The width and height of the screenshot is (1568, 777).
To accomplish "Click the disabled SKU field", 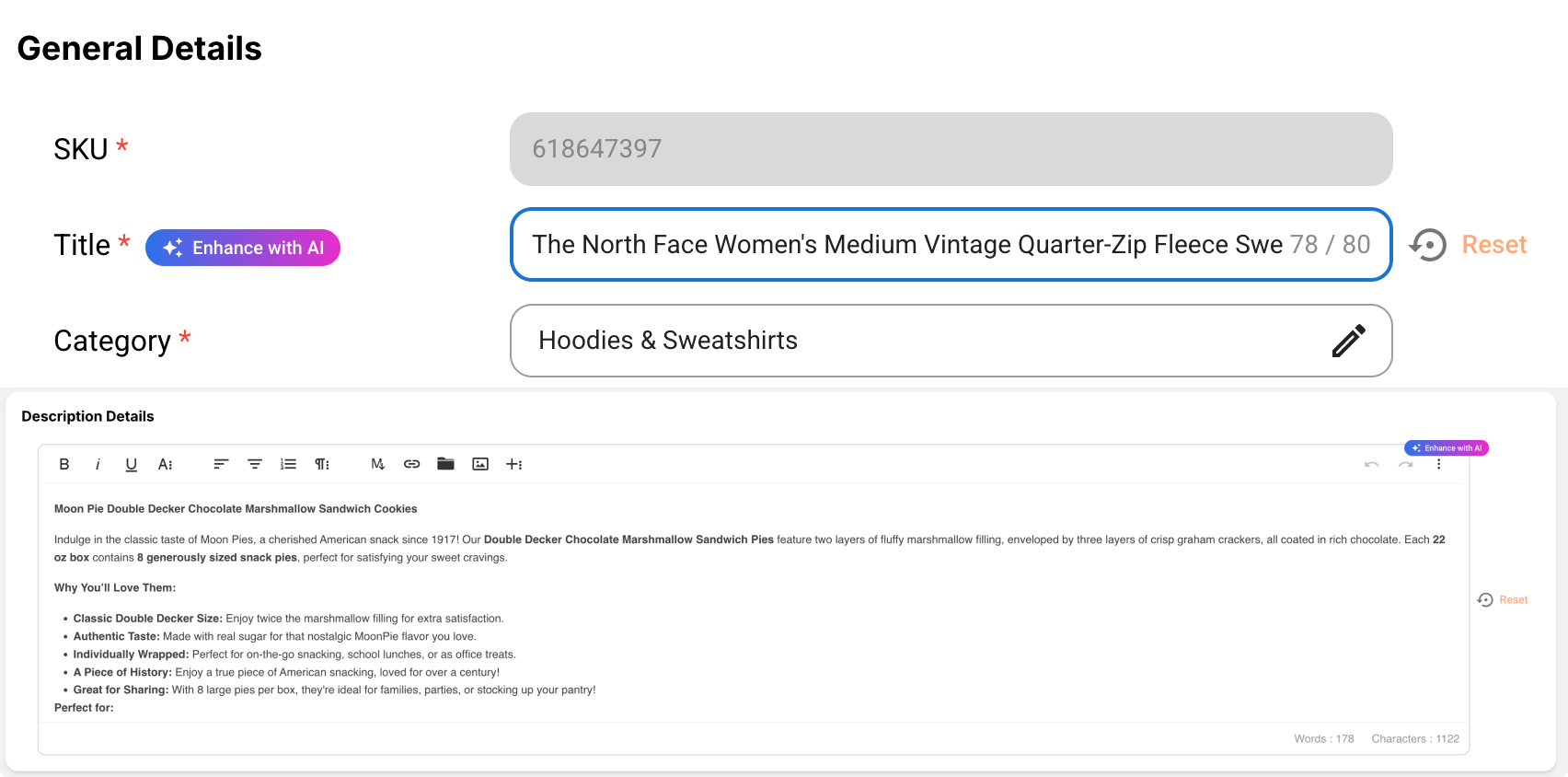I will tap(951, 149).
